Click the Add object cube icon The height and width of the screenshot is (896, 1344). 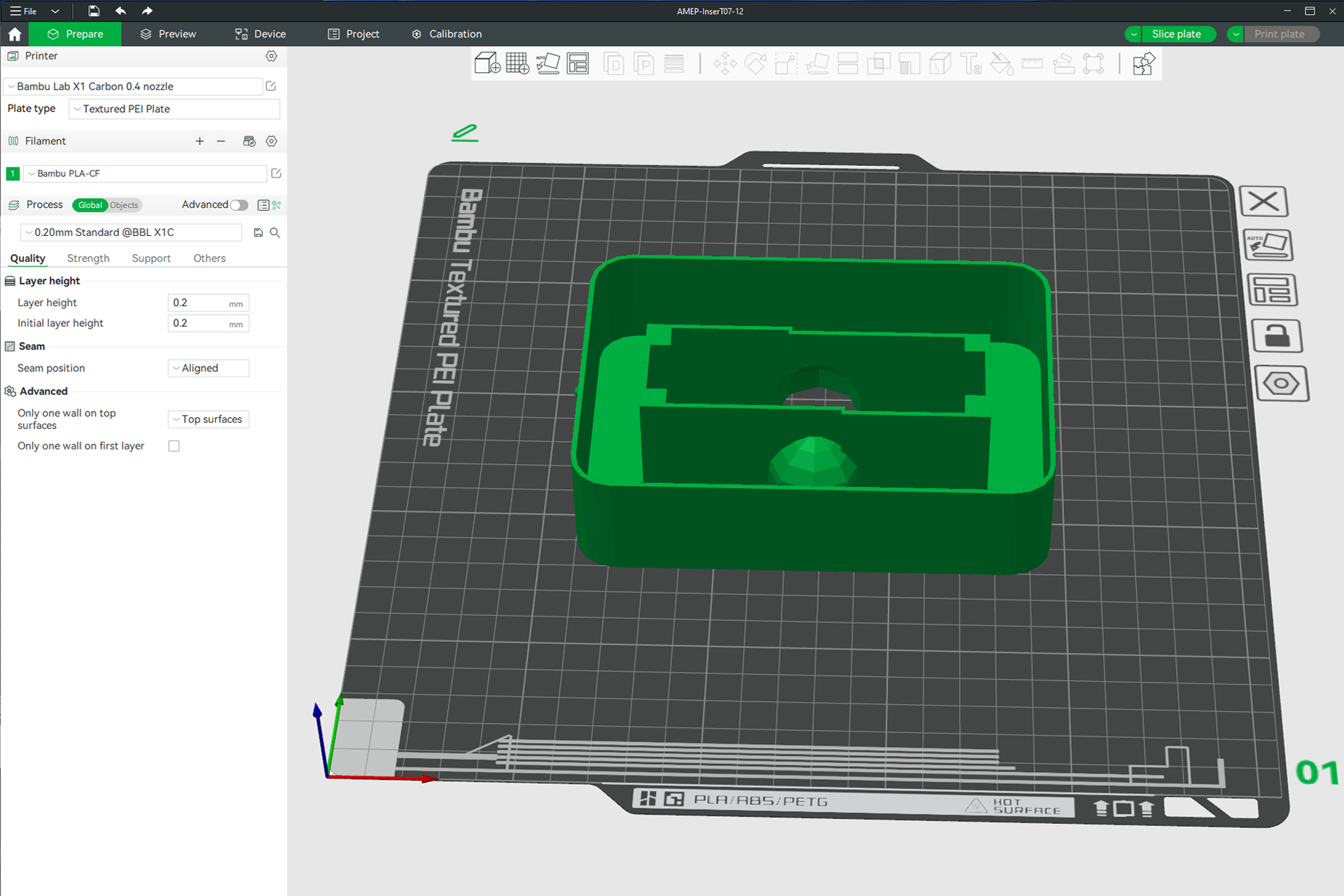pyautogui.click(x=487, y=64)
